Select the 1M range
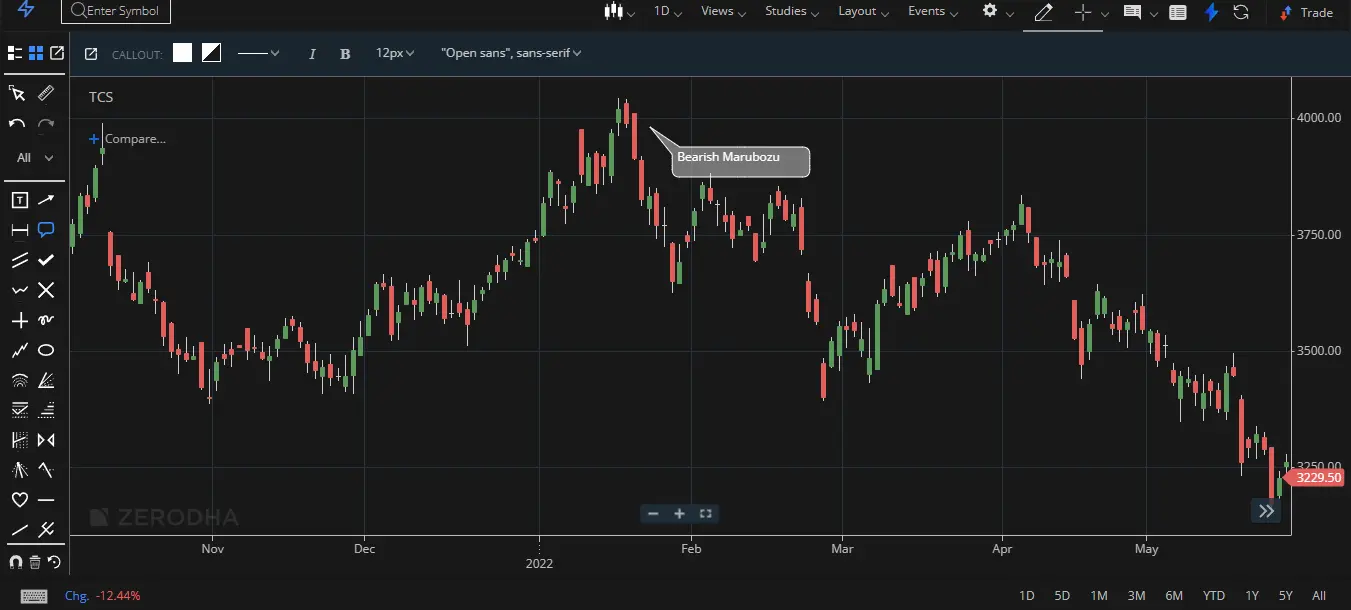The image size is (1351, 610). (1099, 596)
